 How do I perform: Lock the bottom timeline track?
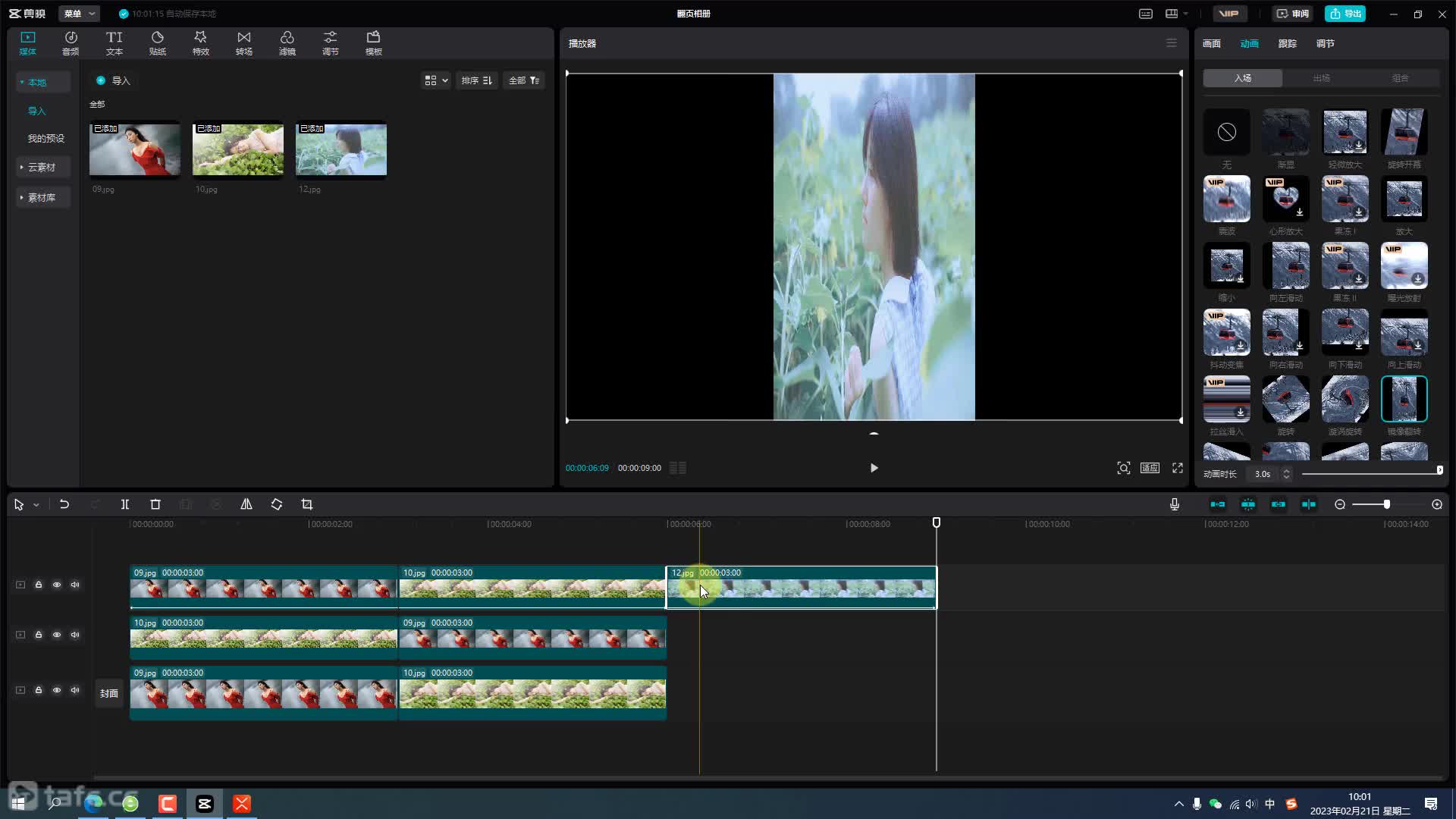pyautogui.click(x=39, y=690)
